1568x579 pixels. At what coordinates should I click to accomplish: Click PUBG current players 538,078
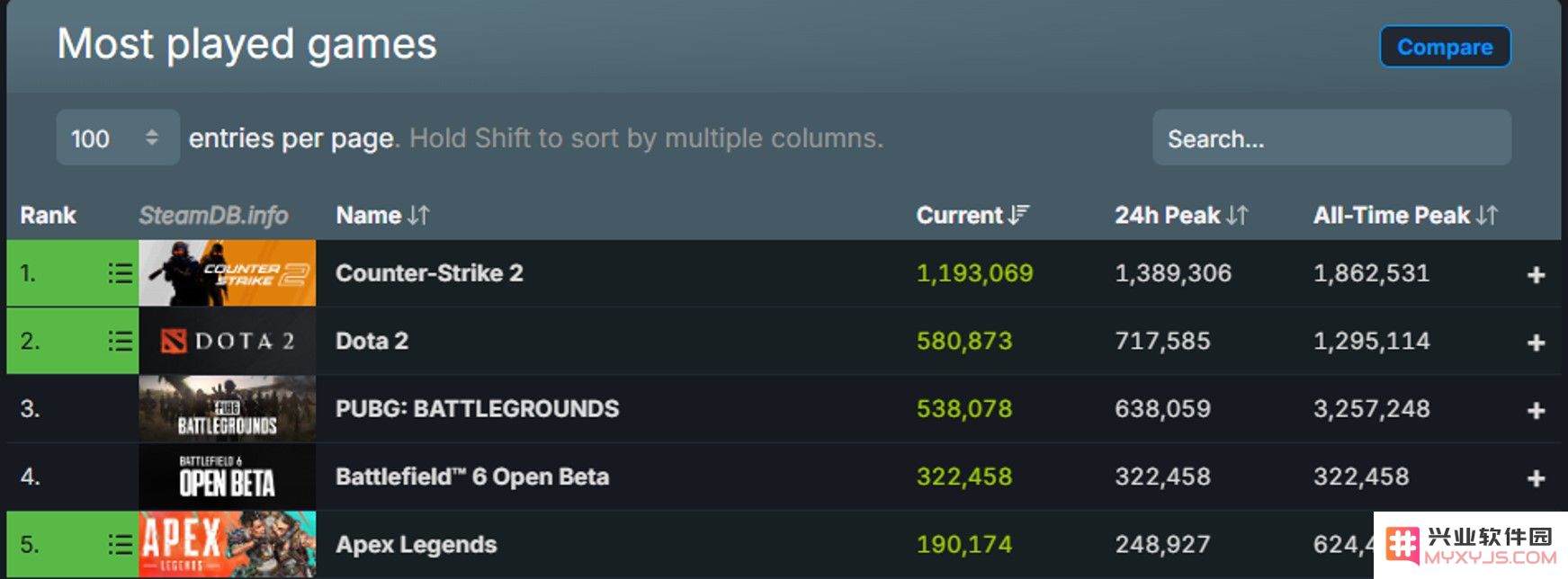pyautogui.click(x=964, y=409)
